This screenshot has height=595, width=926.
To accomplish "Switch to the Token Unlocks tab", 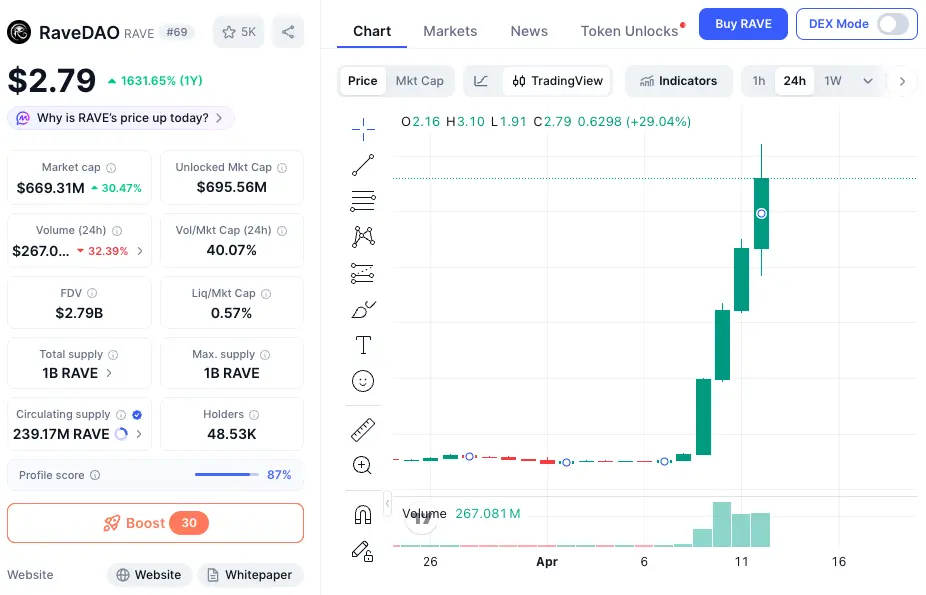I will coord(629,31).
